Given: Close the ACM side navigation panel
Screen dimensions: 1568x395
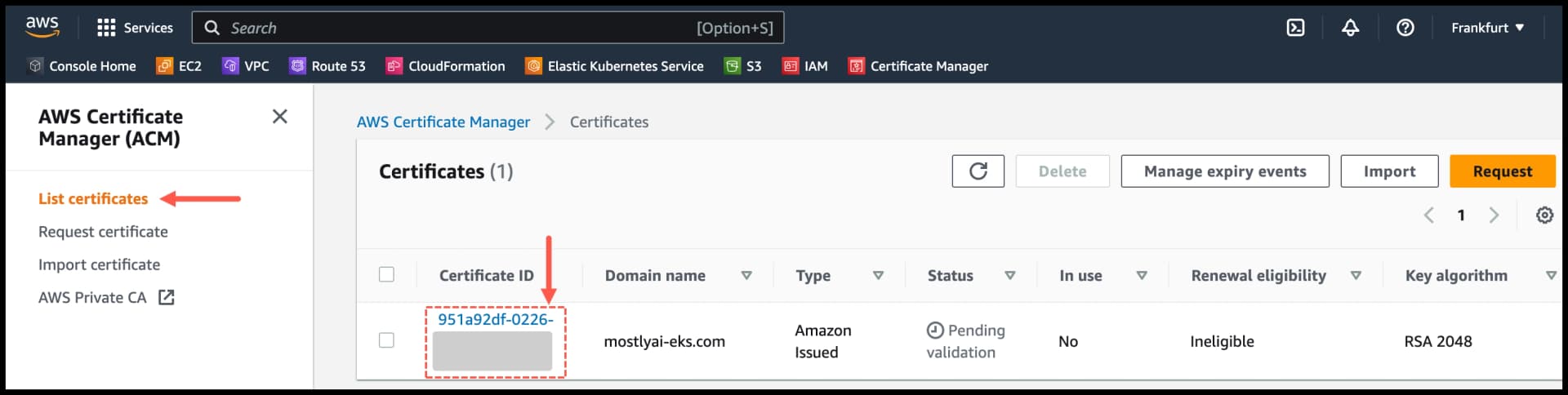Looking at the screenshot, I should tap(279, 117).
